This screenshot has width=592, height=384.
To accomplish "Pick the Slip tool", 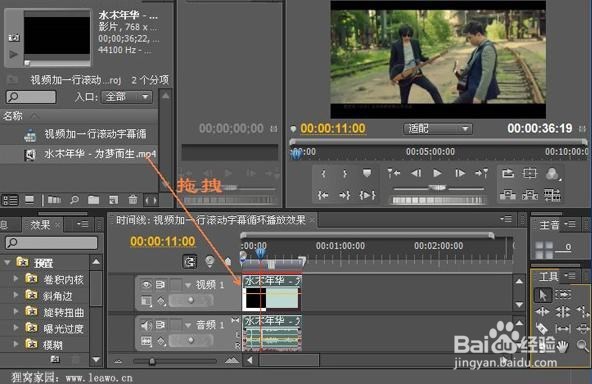I will 563,329.
